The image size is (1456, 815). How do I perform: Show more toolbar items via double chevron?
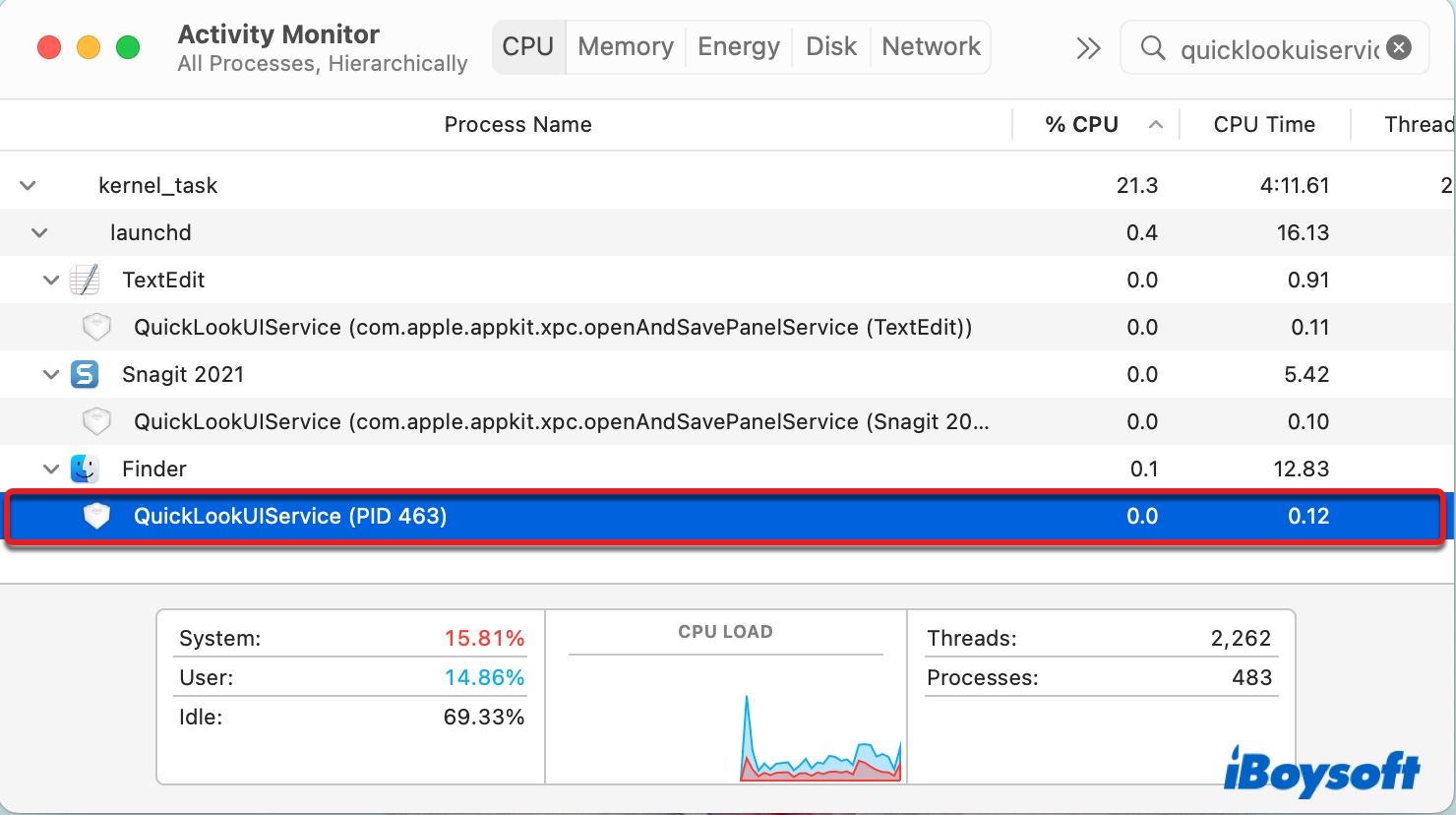point(1088,48)
